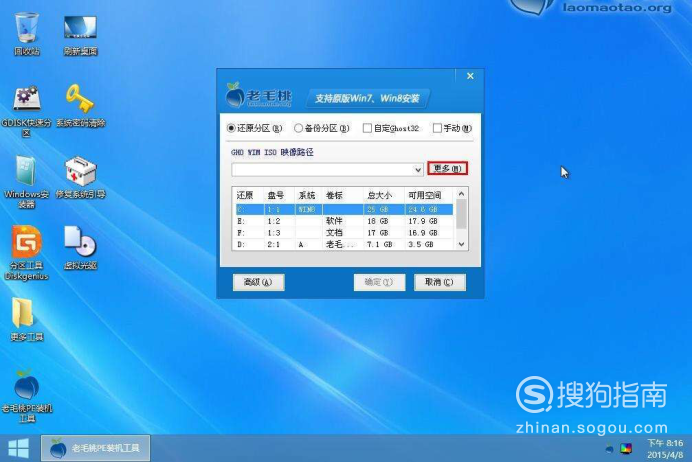This screenshot has height=462, width=692.
Task: Click the 文档 volume label cell
Action: (x=334, y=233)
